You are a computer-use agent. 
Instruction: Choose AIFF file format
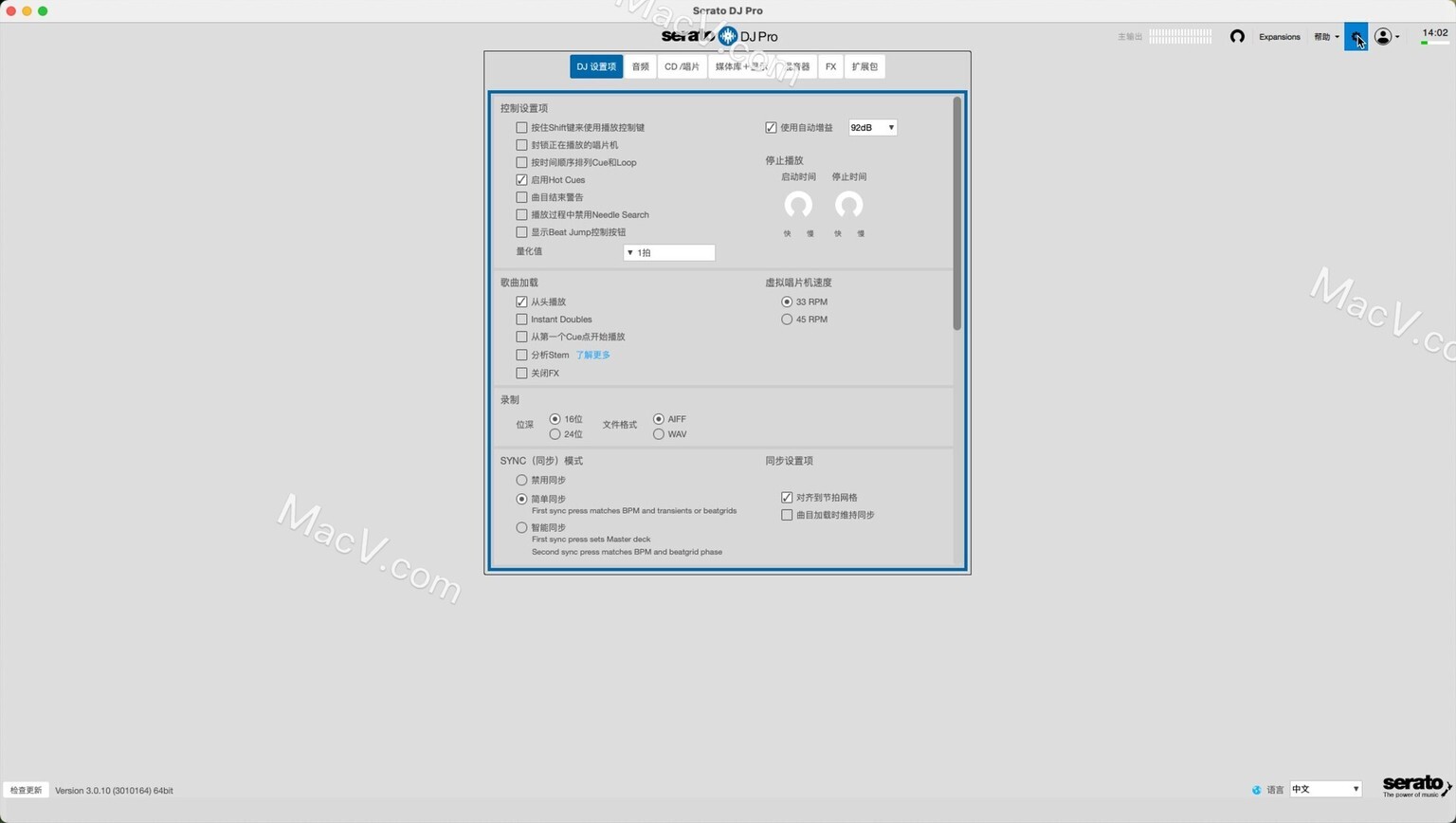point(658,419)
